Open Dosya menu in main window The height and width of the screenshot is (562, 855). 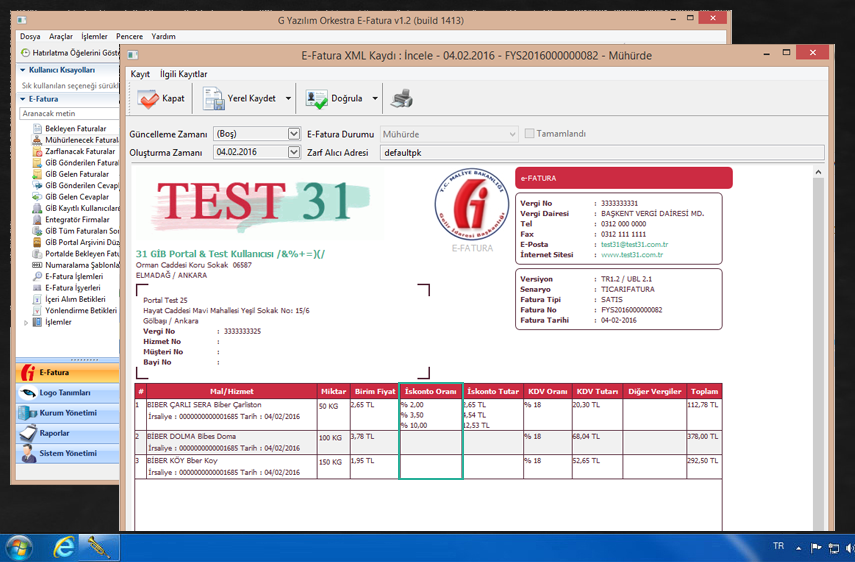30,37
